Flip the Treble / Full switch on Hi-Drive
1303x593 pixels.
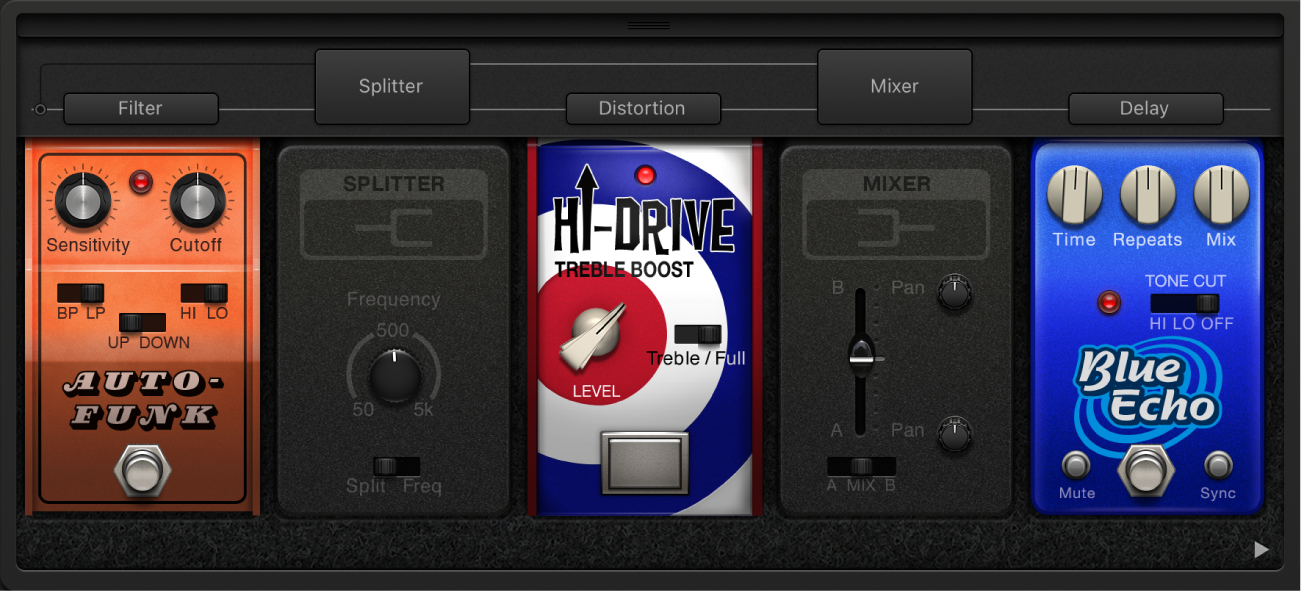tap(699, 334)
